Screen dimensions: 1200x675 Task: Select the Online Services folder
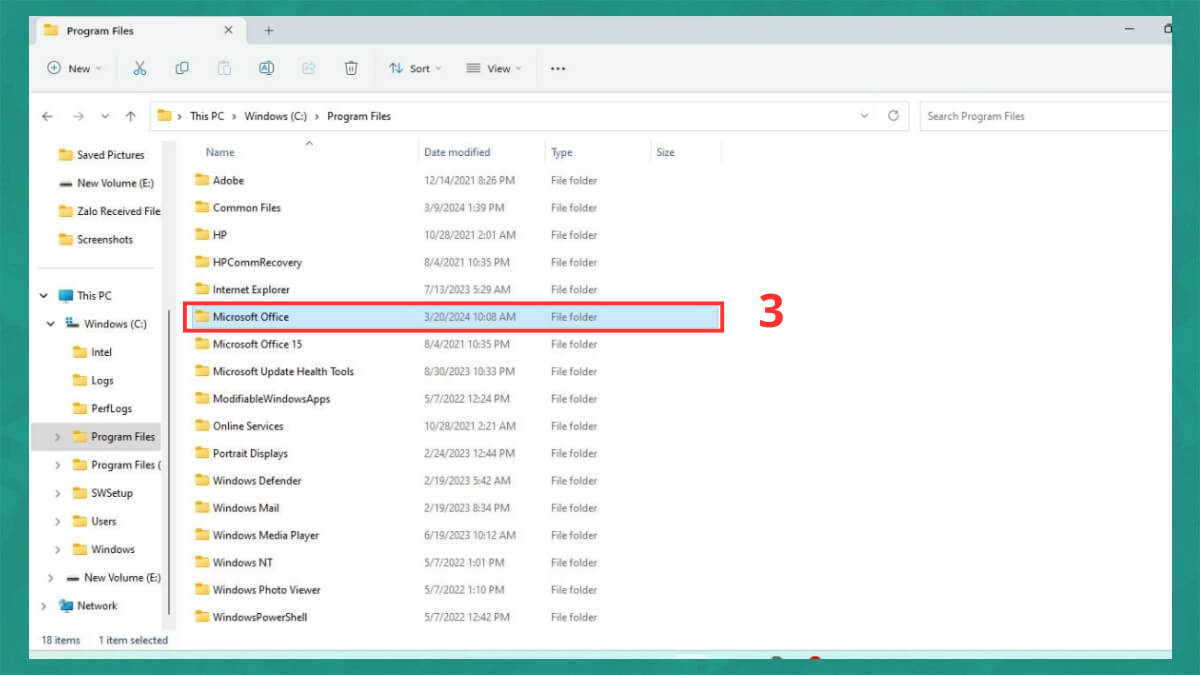(248, 426)
